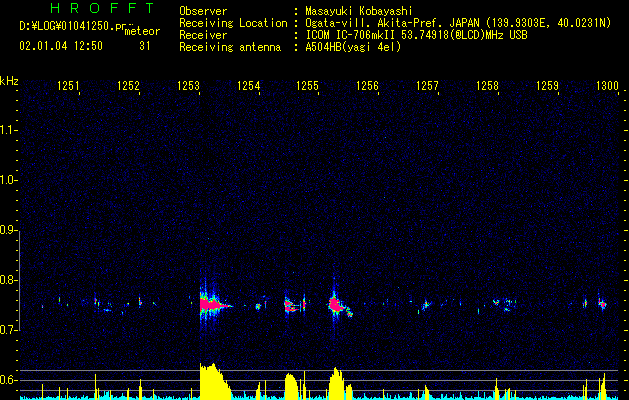The width and height of the screenshot is (629, 400).
Task: Click the 1252 time axis label
Action: [x=128, y=85]
